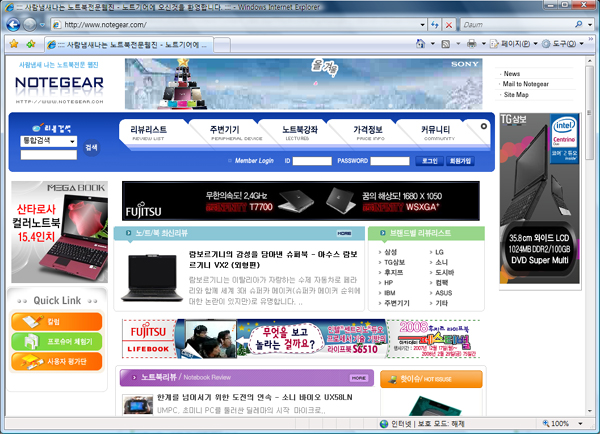Open the ASUS Lamborghini VX2 review title
The width and height of the screenshot is (600, 434).
273,260
